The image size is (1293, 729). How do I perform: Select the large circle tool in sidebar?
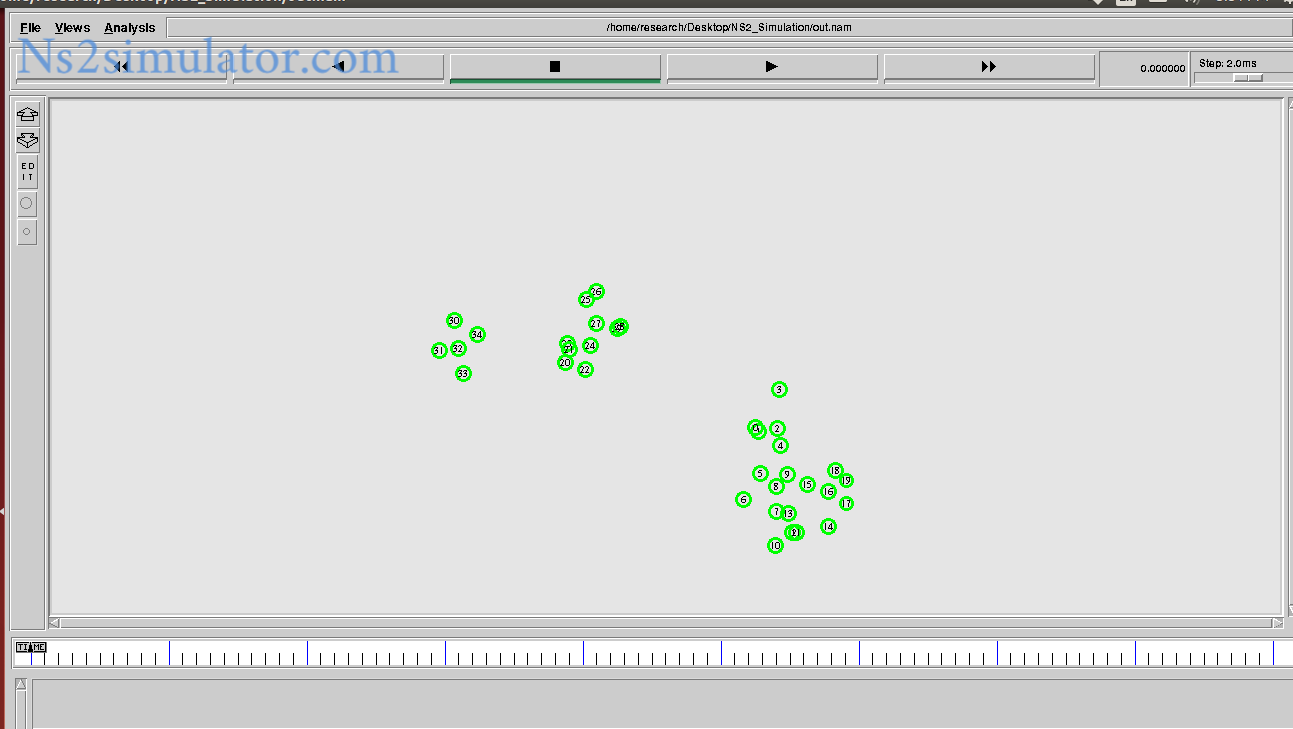coord(27,204)
